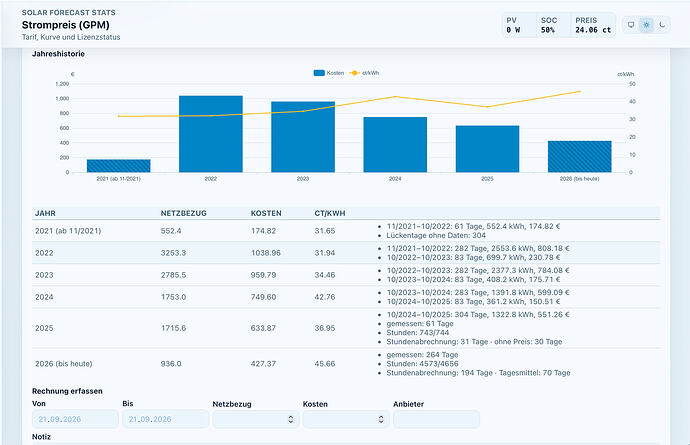Click the 2025 cost bar

pos(487,149)
